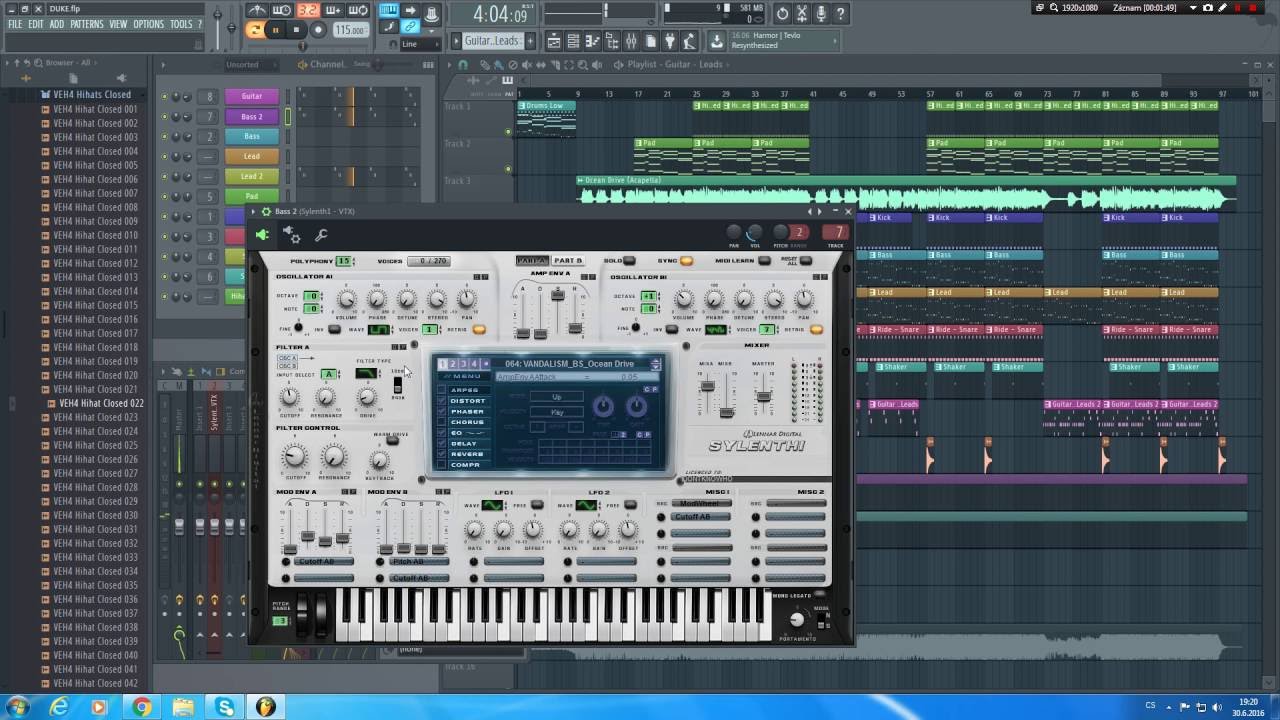Toggle the SYNC orange button in Sylenth1

coord(686,261)
